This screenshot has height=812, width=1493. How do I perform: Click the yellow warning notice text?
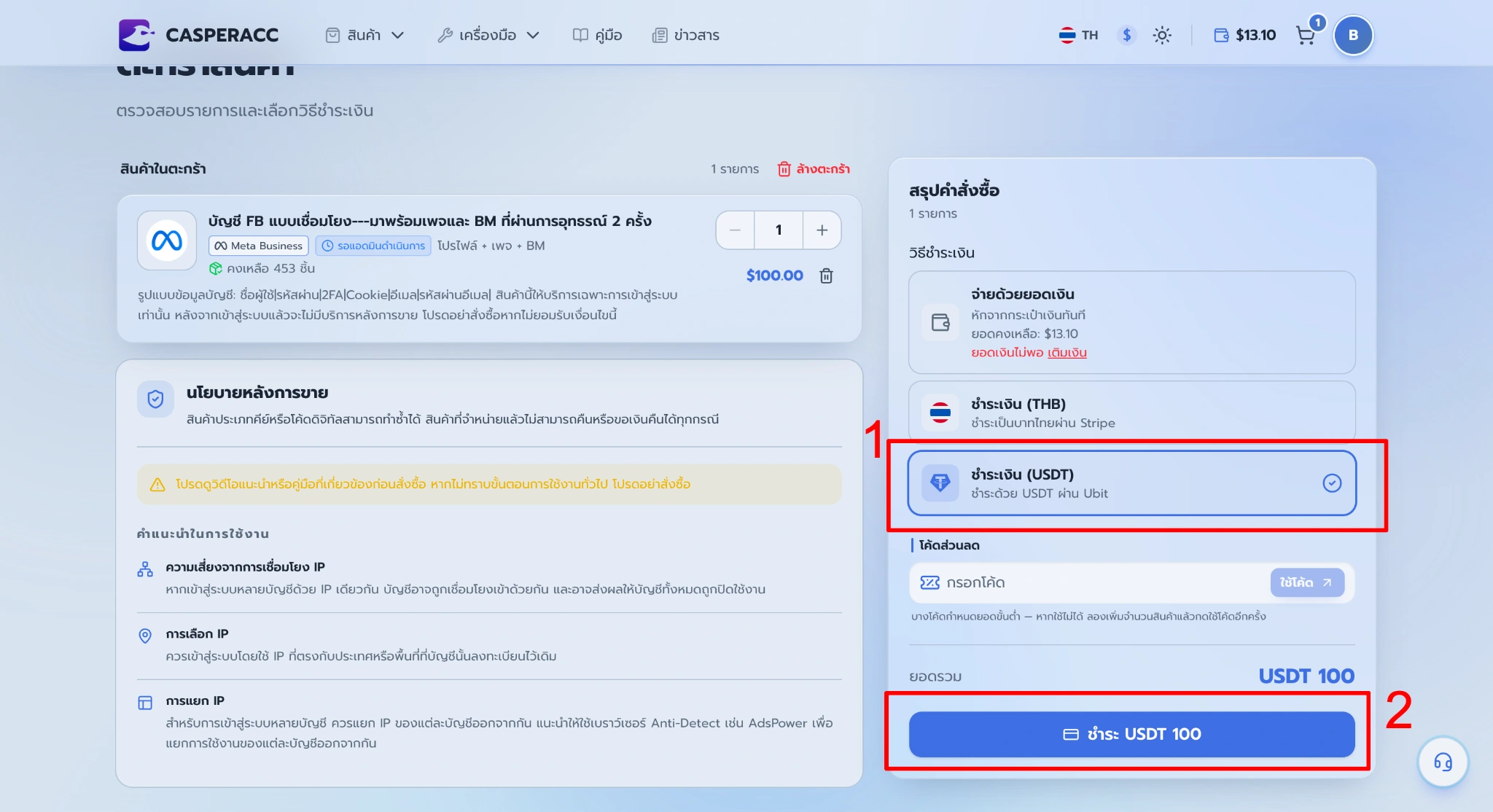(433, 484)
